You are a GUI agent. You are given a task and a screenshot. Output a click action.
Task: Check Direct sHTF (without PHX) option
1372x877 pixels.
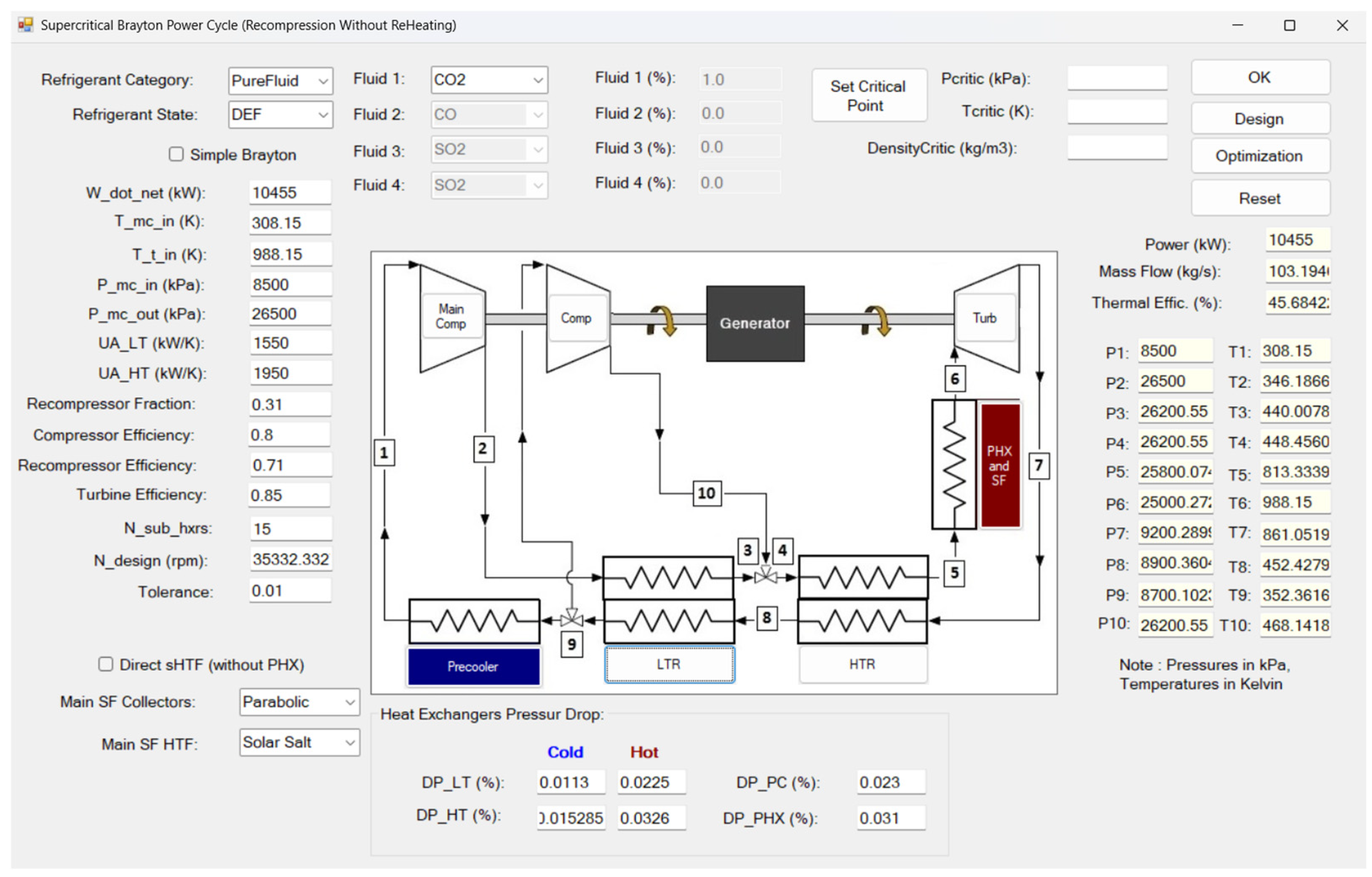pos(105,664)
